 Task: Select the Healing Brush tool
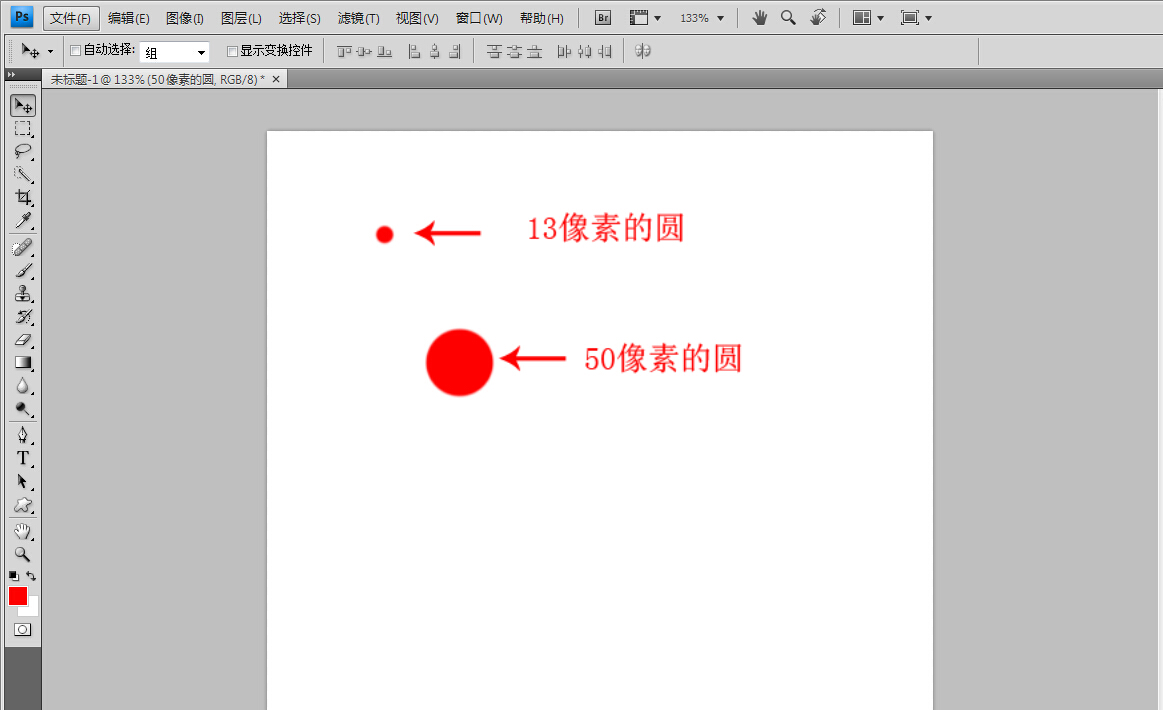(23, 247)
